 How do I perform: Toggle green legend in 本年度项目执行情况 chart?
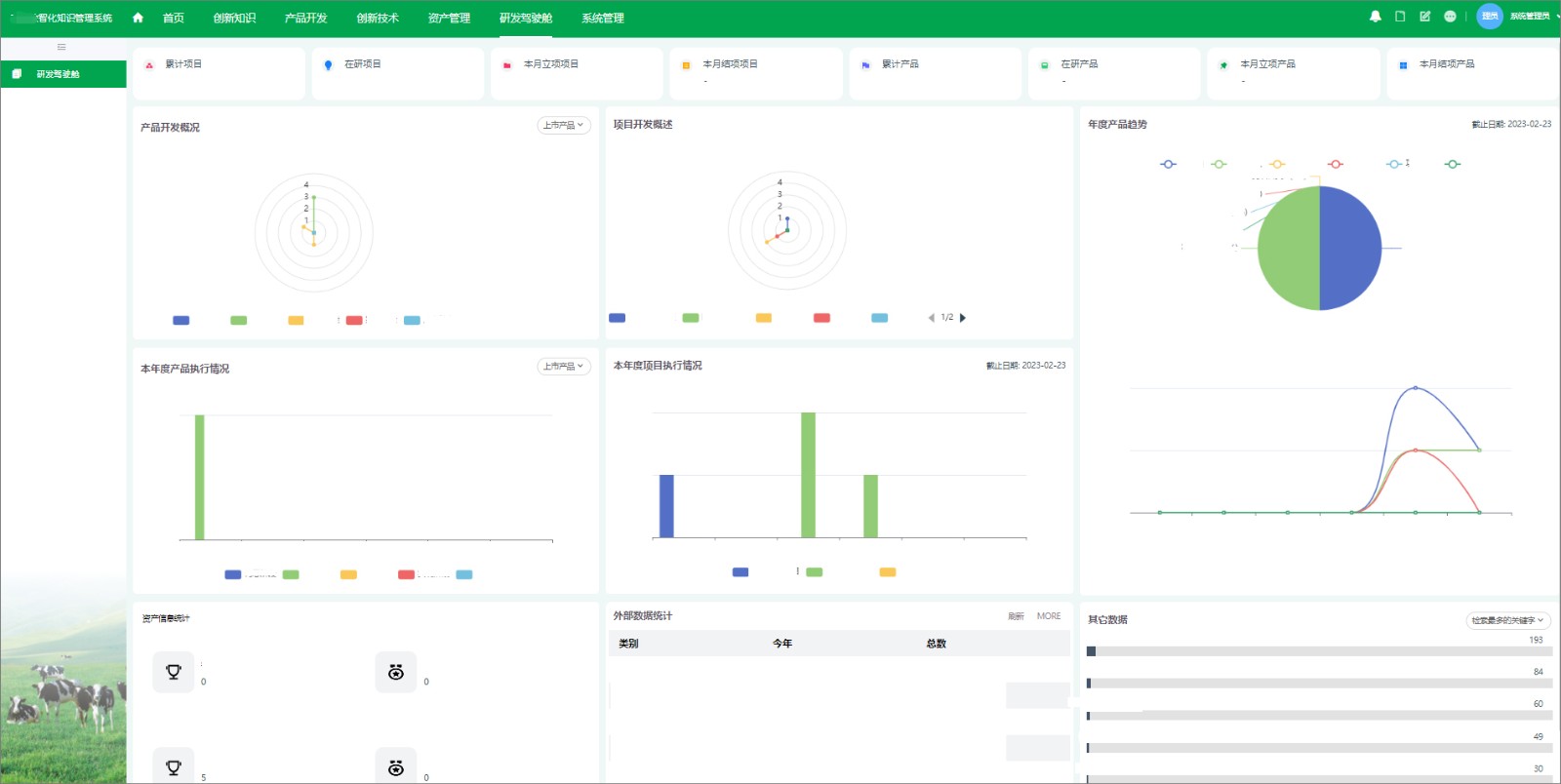click(814, 572)
